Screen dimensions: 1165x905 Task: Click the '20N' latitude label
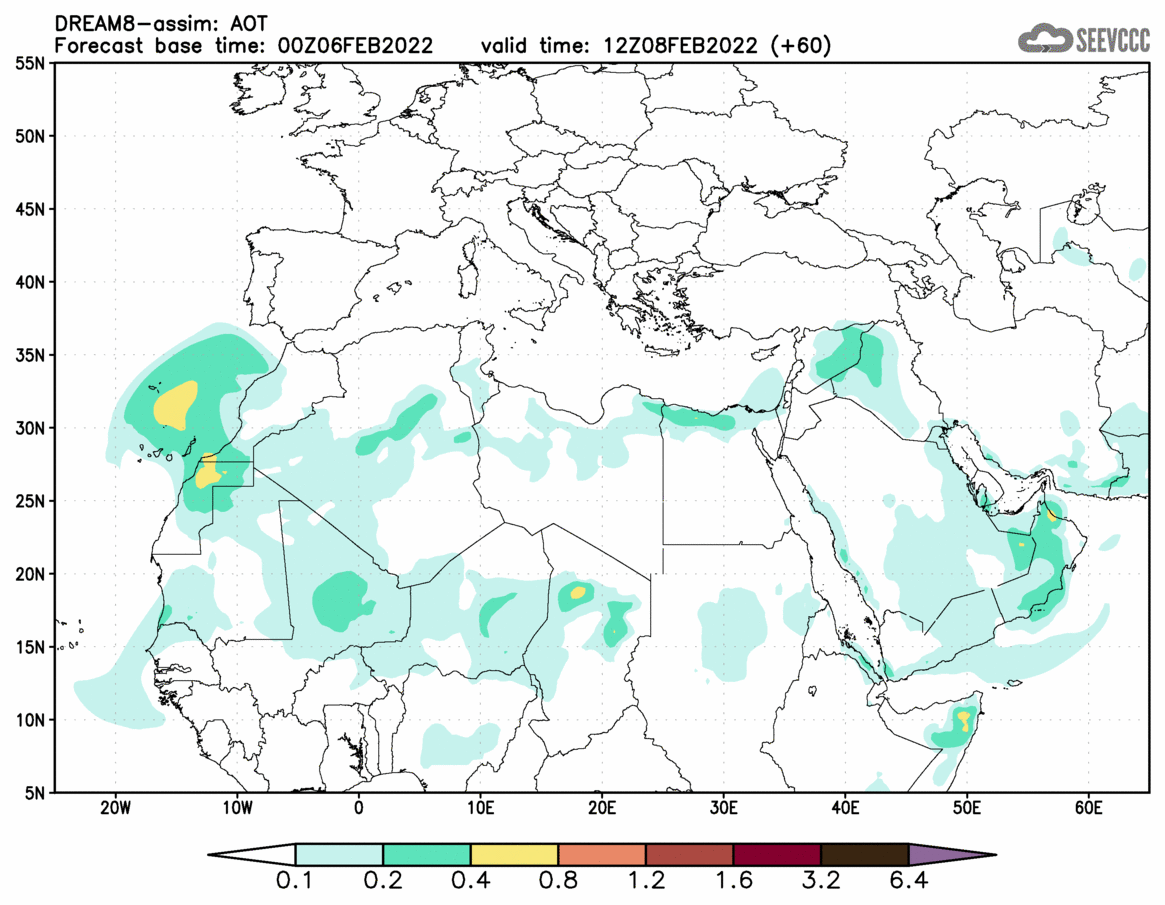click(30, 574)
